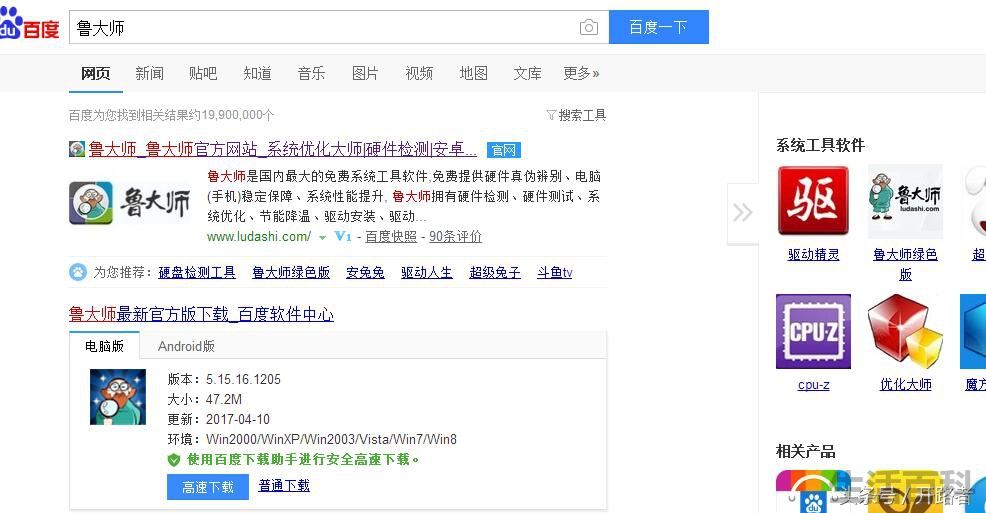Expand the sidebar with the double-arrow toggle

743,212
